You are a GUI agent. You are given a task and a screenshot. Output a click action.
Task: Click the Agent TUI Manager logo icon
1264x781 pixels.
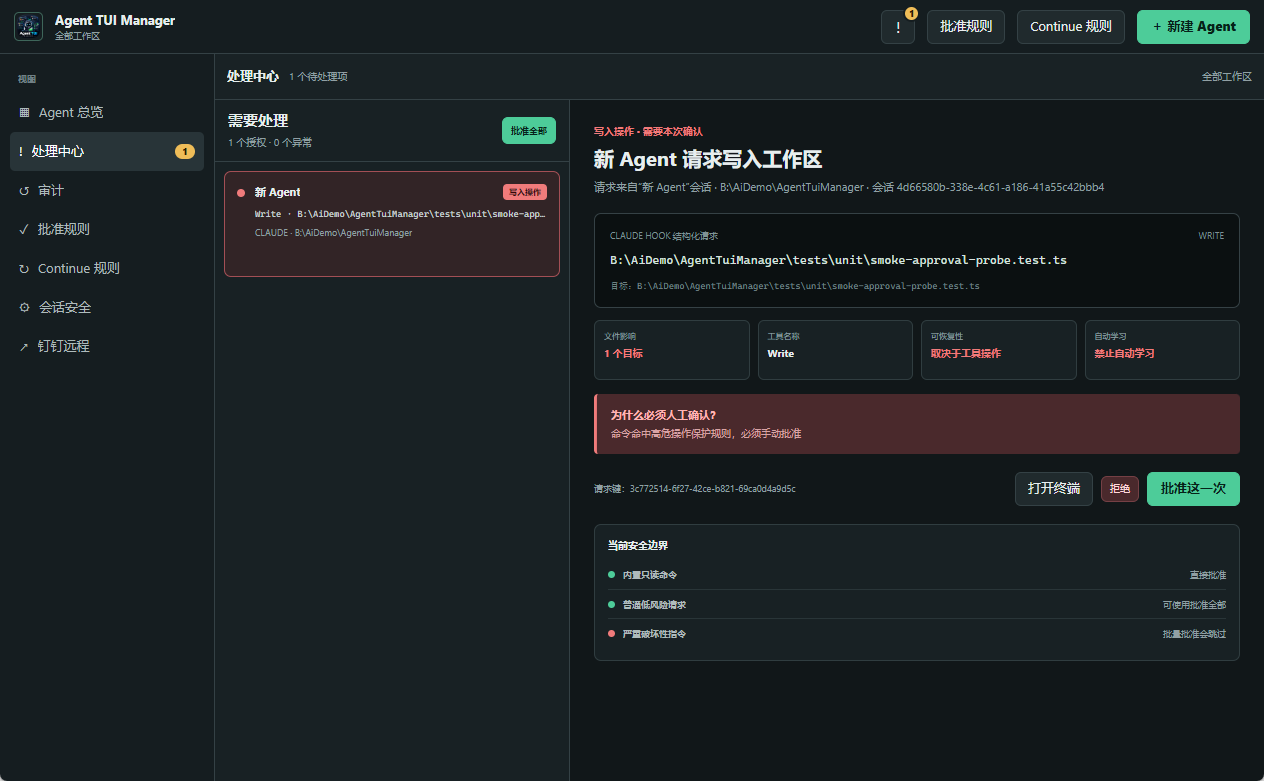tap(28, 26)
